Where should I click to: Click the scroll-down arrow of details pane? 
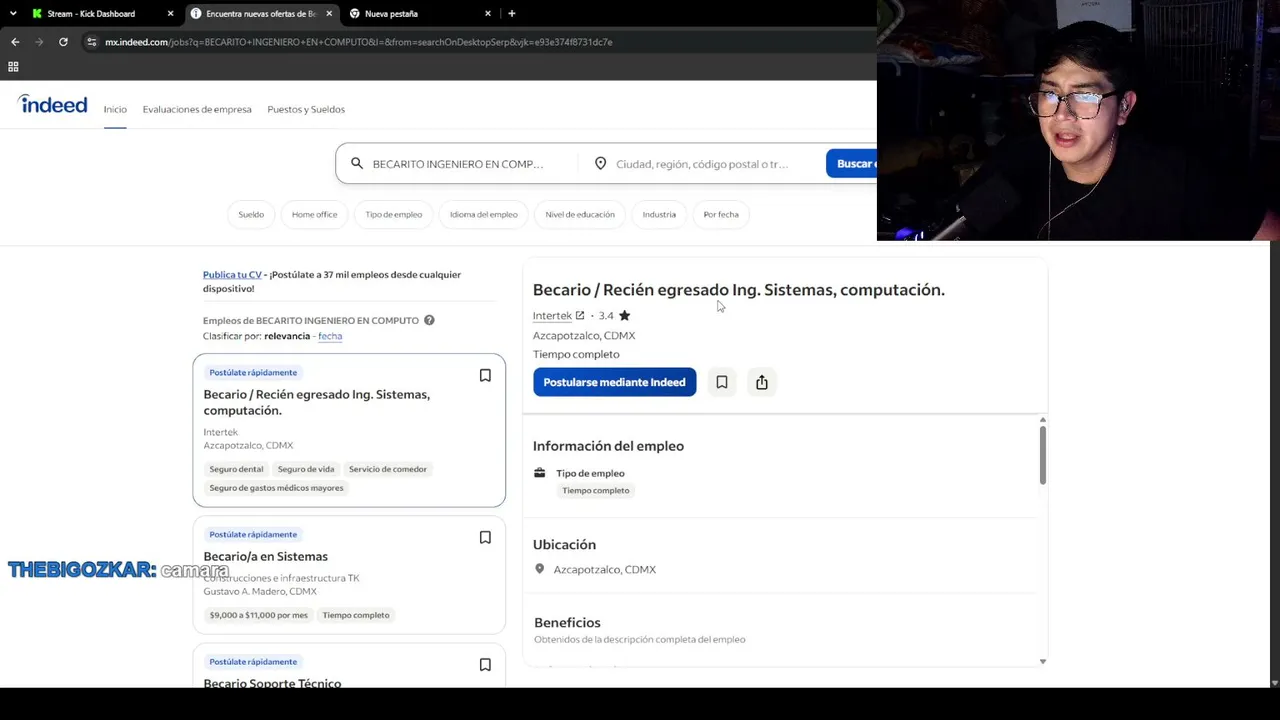point(1042,661)
